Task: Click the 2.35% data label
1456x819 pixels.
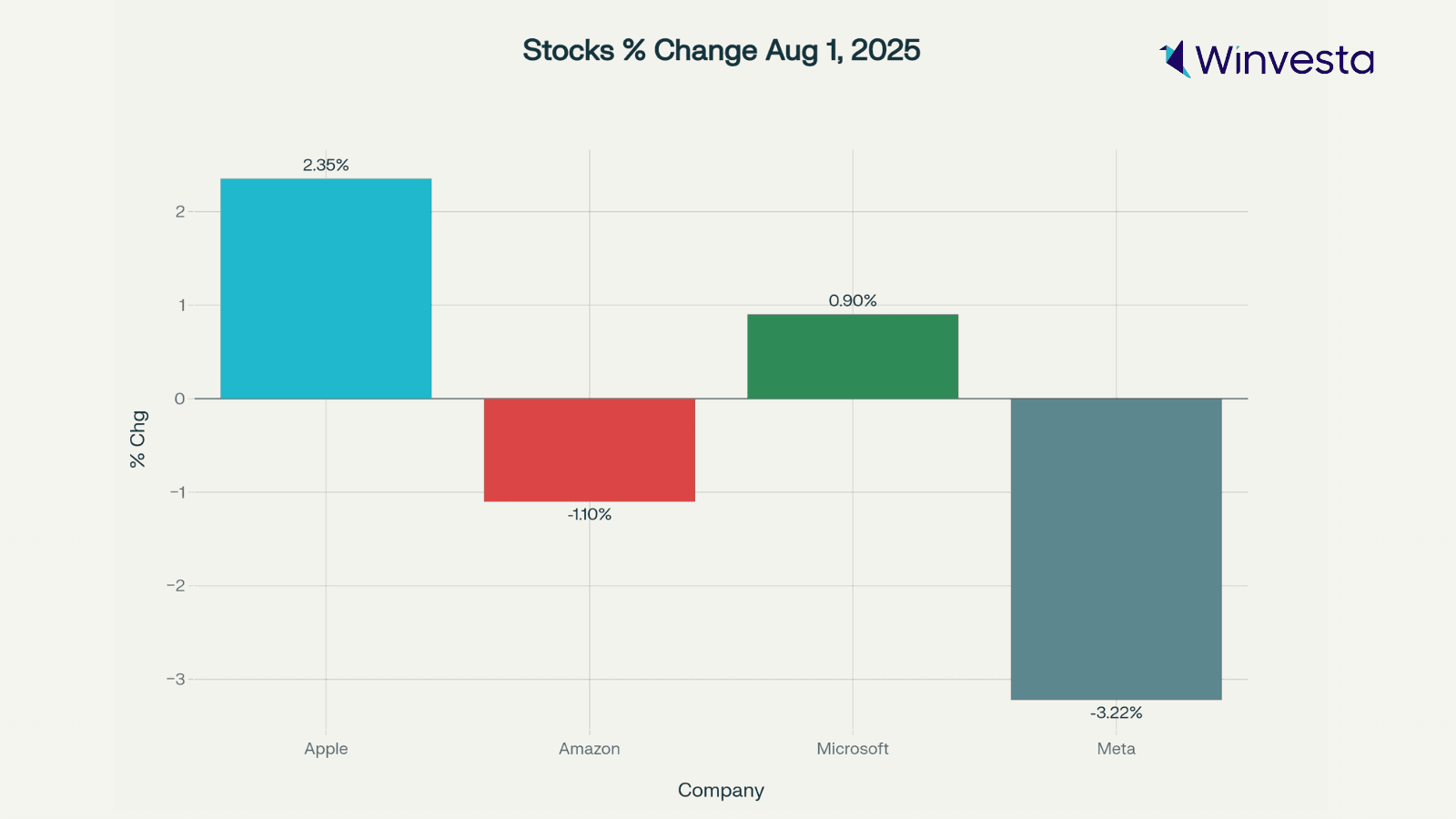Action: (x=326, y=165)
